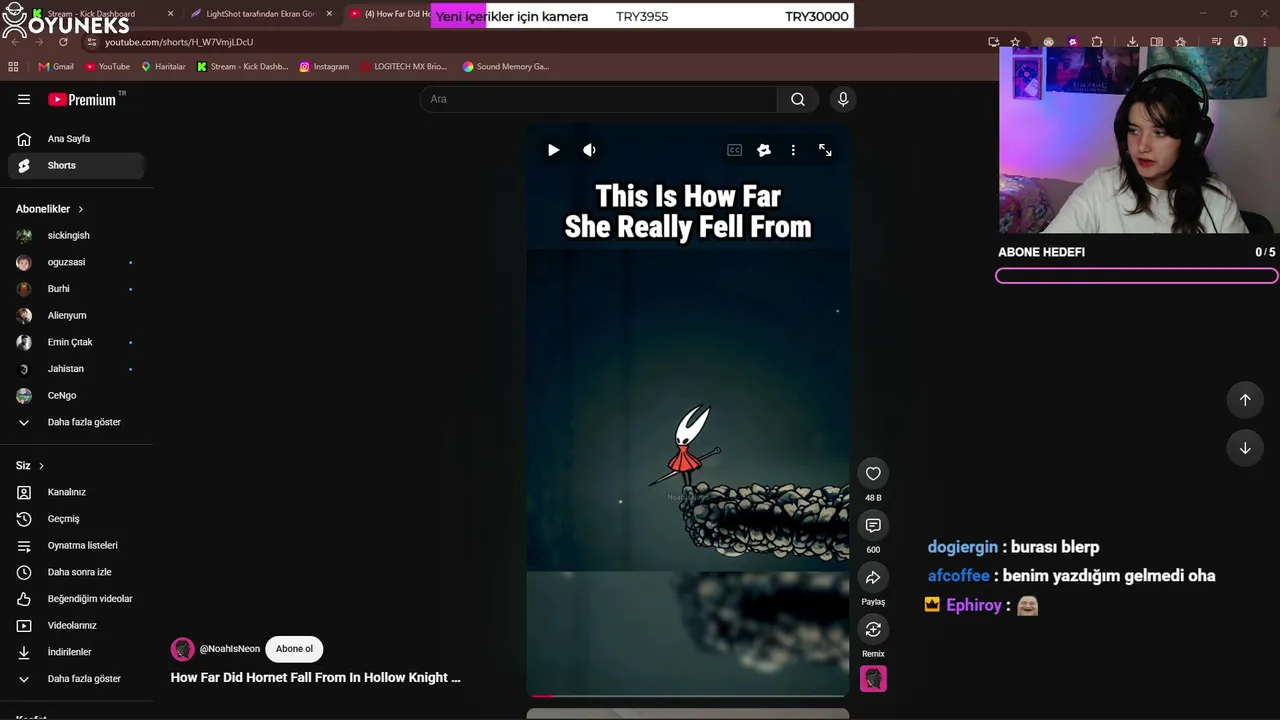Switch to the Stream - Kick Dashboard tab

(x=96, y=14)
